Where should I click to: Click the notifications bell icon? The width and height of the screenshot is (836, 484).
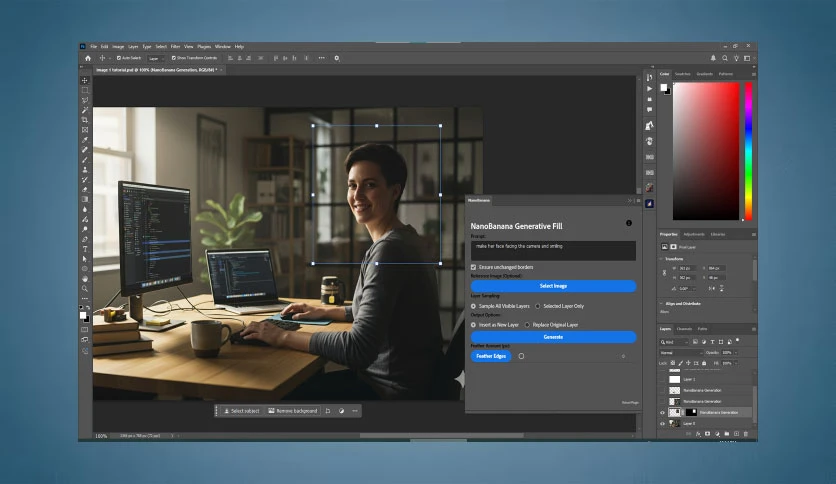(x=713, y=58)
